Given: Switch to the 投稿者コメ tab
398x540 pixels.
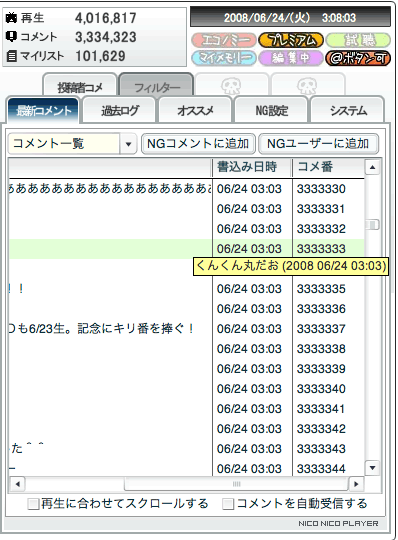Looking at the screenshot, I should (80, 85).
